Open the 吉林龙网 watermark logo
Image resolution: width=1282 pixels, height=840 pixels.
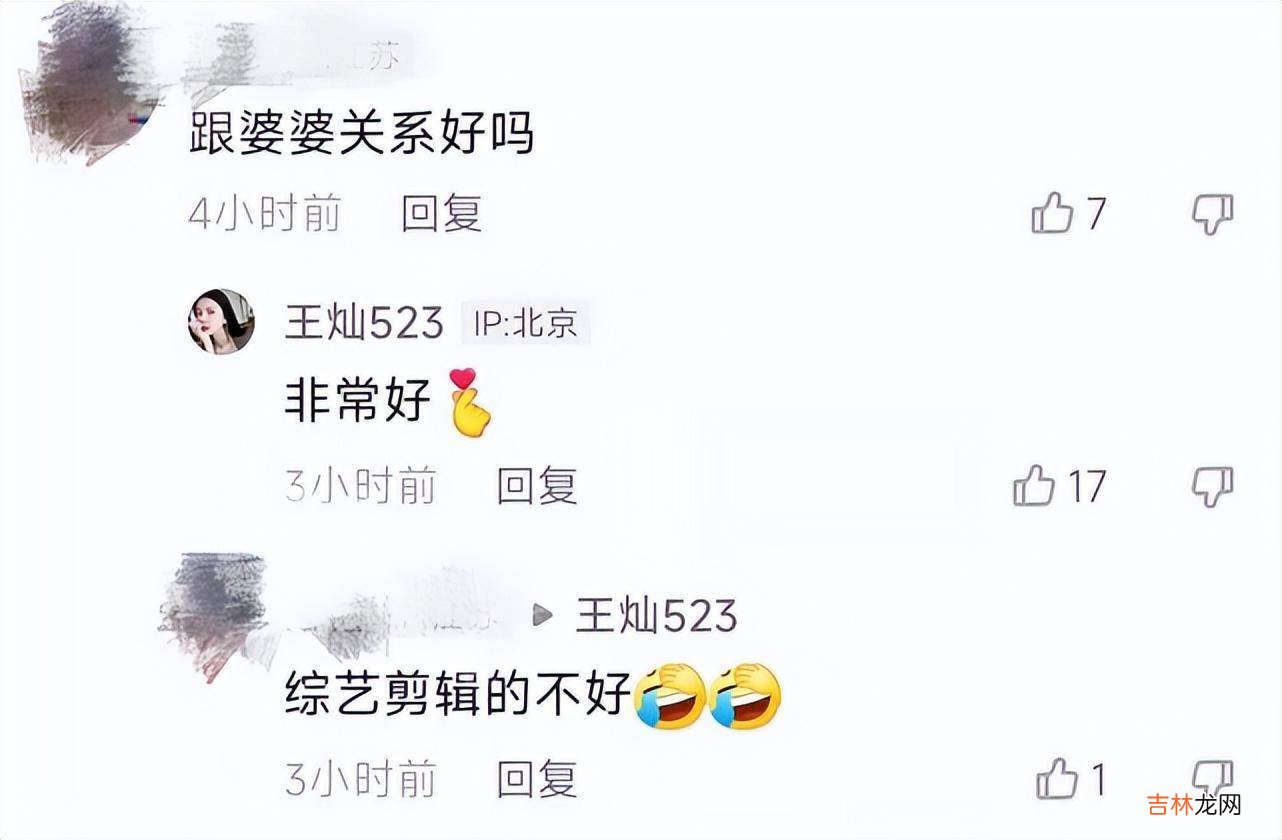pos(1194,803)
